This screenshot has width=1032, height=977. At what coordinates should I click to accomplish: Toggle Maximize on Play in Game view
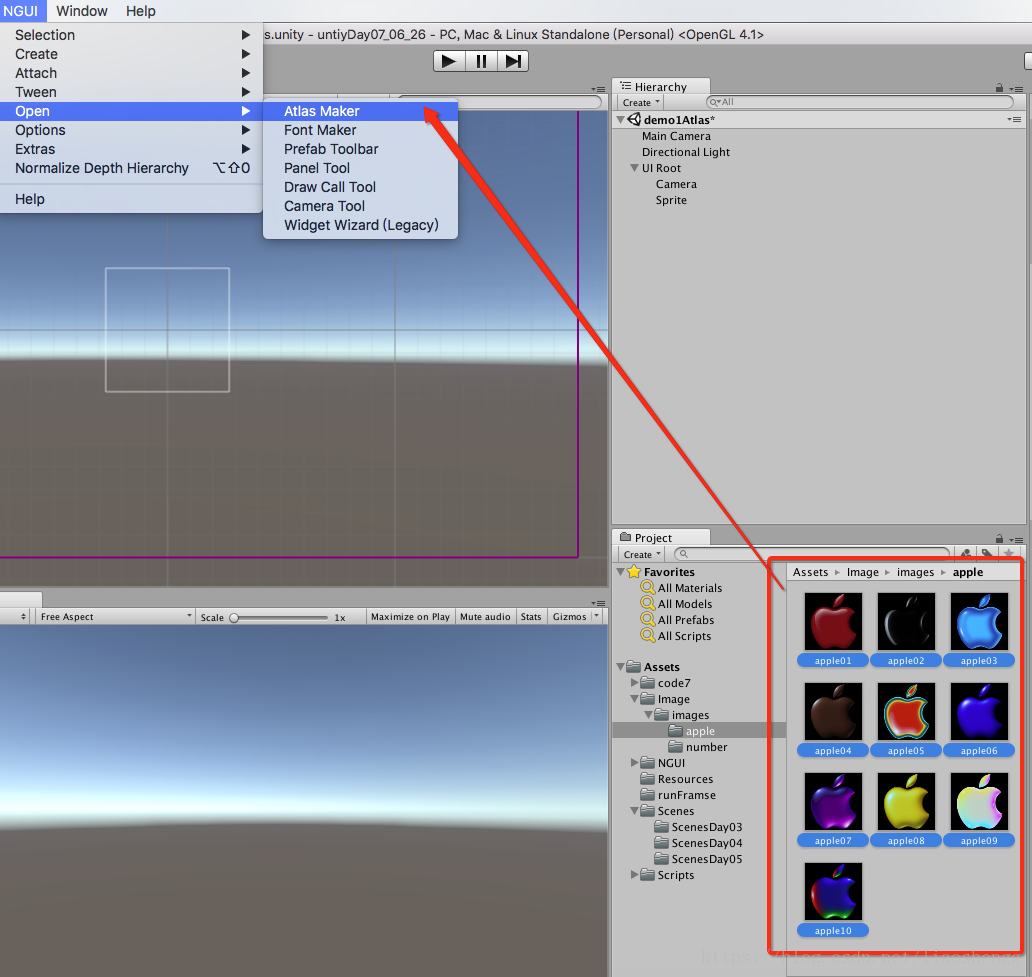pyautogui.click(x=410, y=617)
